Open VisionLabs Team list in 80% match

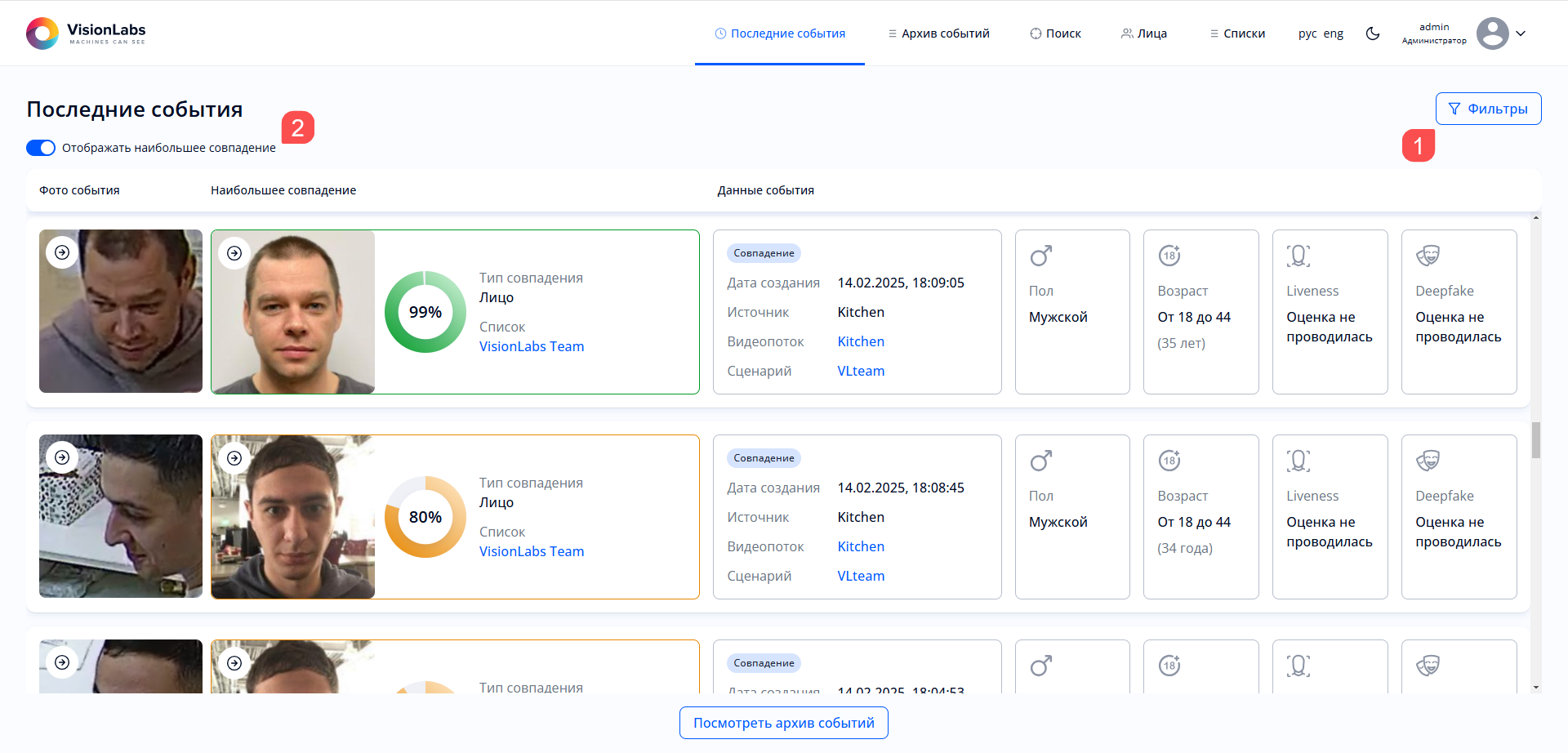[532, 551]
